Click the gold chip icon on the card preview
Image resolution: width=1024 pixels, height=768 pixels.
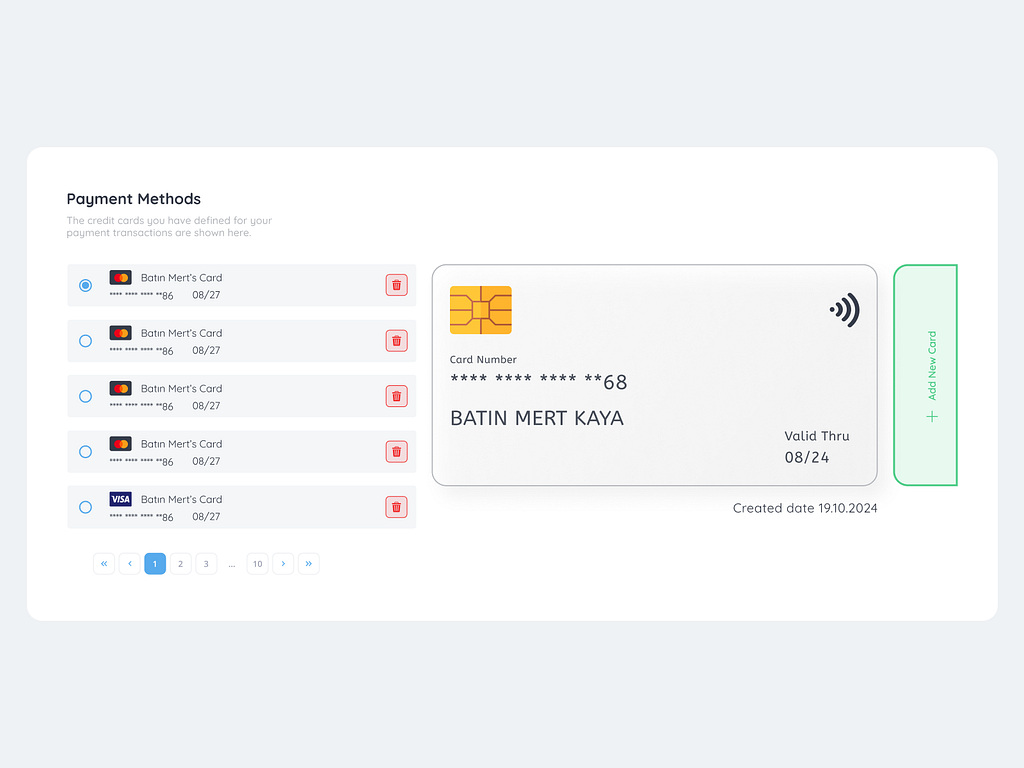(x=481, y=310)
